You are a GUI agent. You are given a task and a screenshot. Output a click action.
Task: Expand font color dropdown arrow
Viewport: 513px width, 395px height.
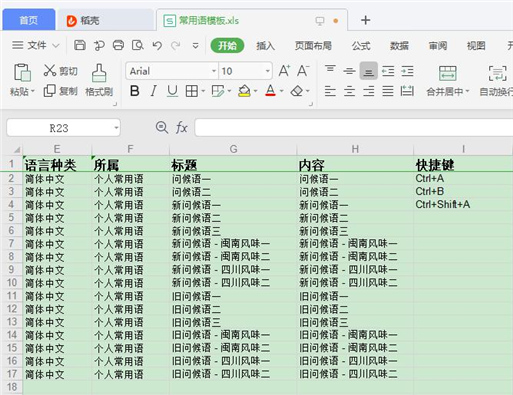click(x=282, y=91)
